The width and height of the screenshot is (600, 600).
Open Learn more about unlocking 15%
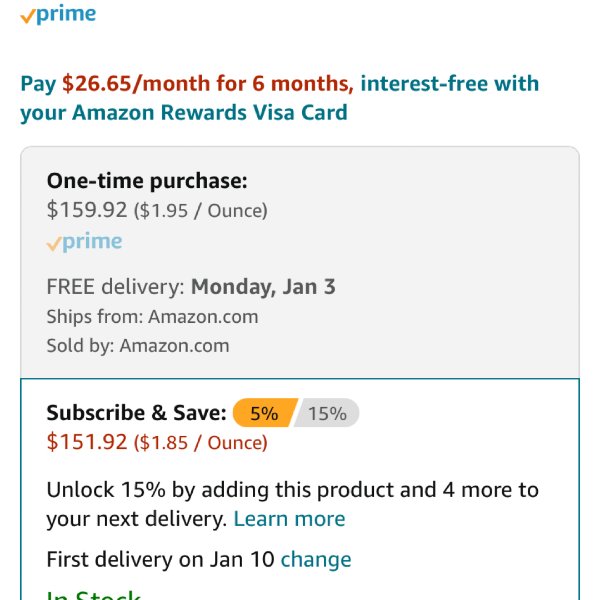tap(289, 519)
